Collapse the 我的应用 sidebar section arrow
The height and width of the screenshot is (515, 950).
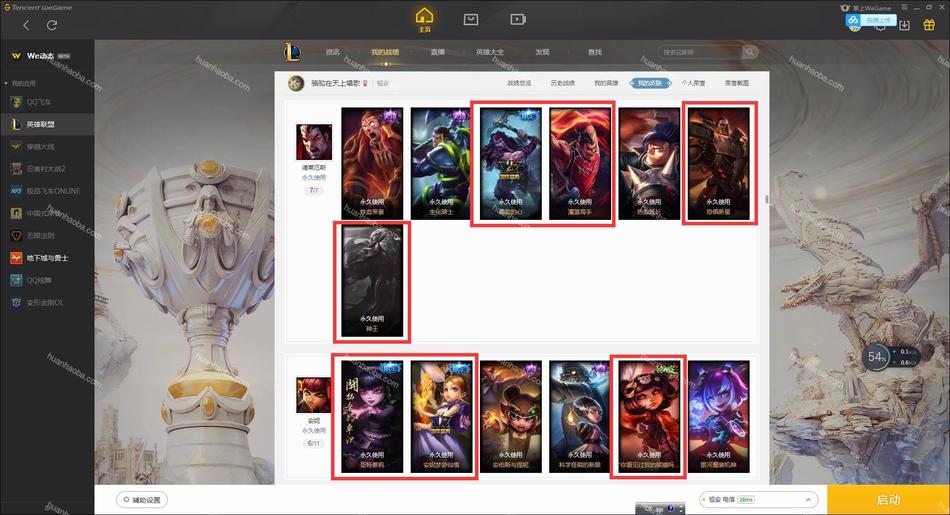click(6, 83)
